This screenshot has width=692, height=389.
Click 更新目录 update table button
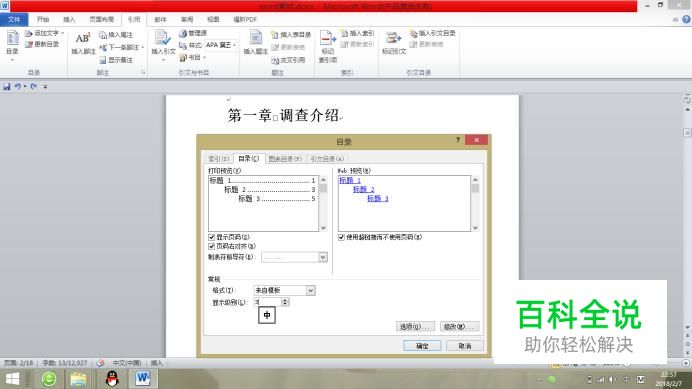(x=42, y=44)
